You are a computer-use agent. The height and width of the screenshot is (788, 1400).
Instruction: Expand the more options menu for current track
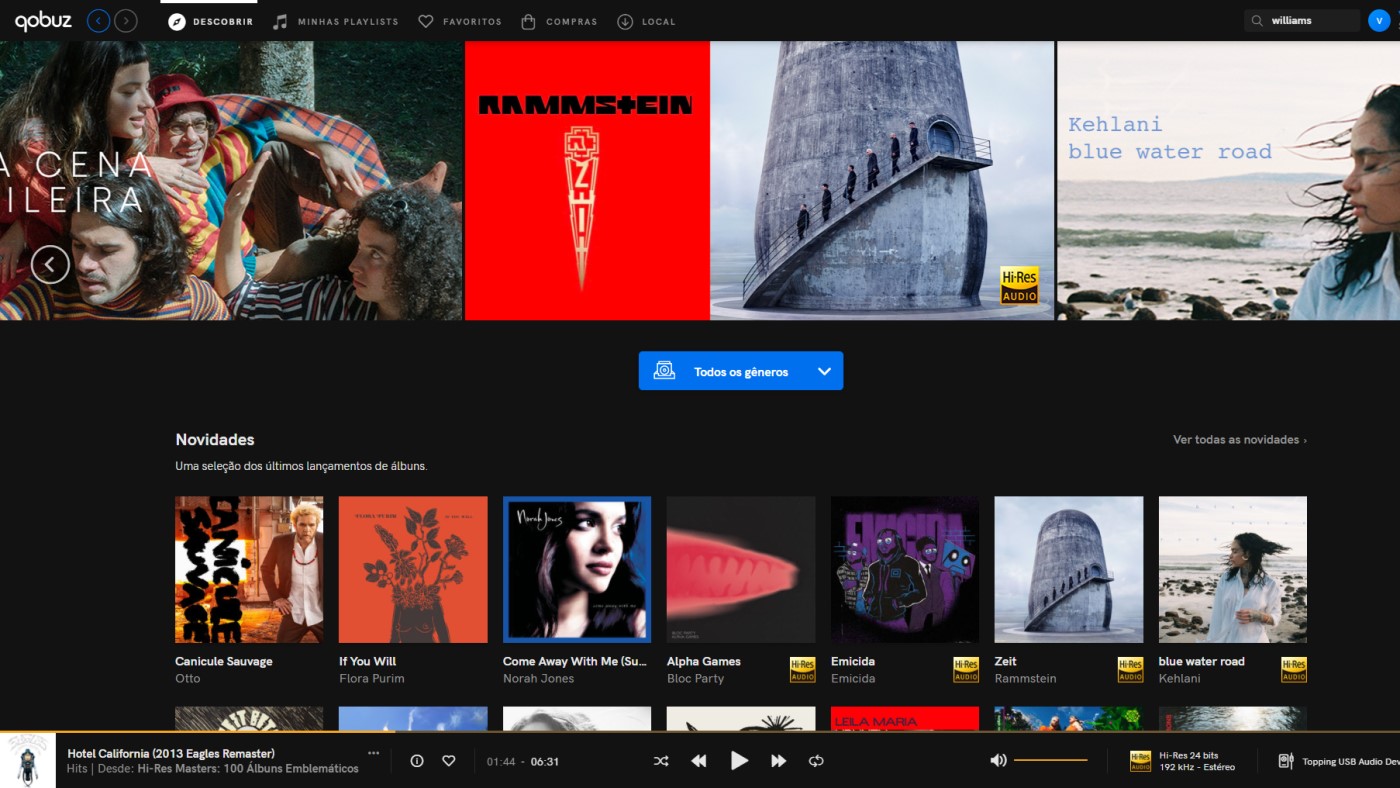[x=373, y=752]
